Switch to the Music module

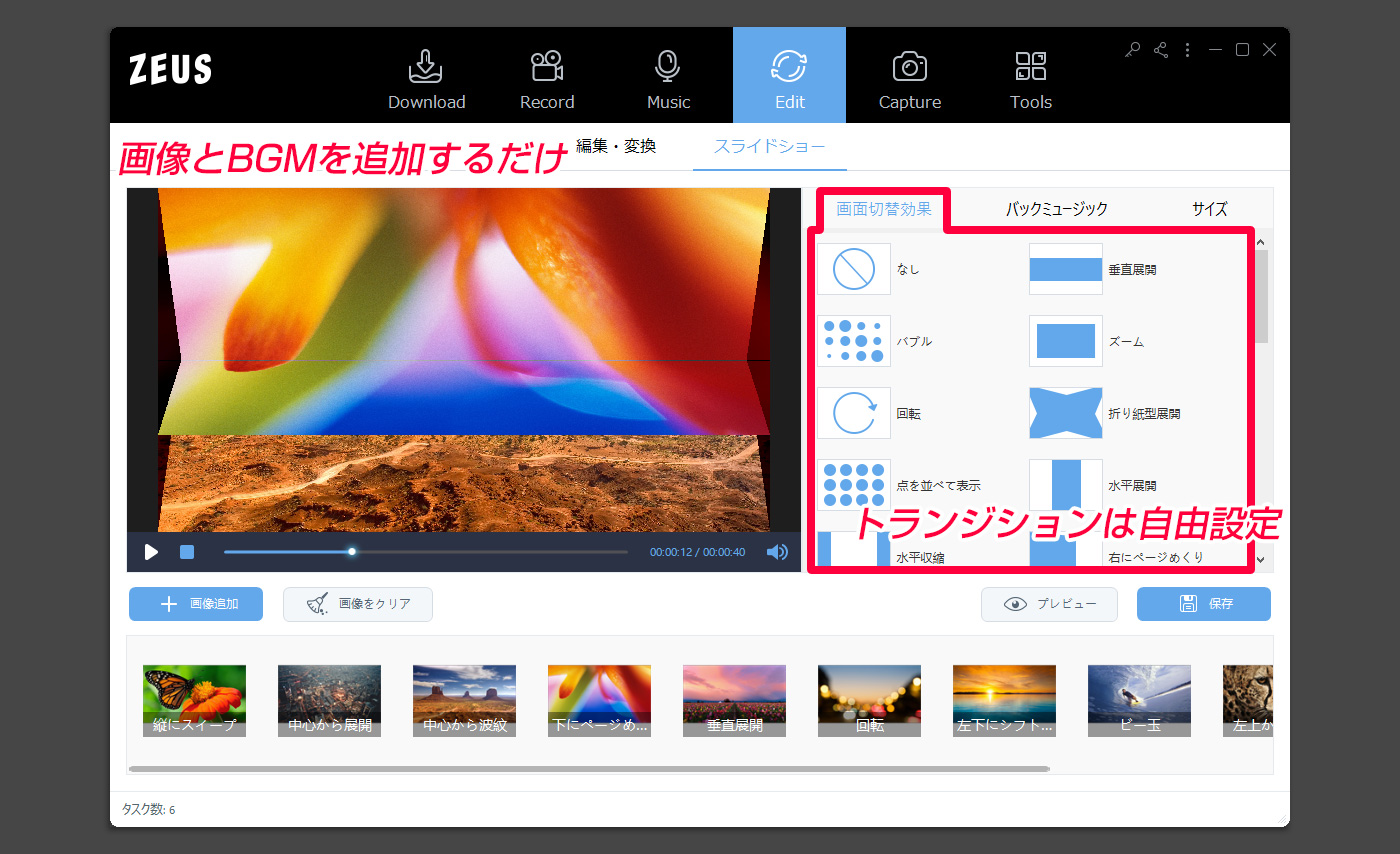coord(668,80)
